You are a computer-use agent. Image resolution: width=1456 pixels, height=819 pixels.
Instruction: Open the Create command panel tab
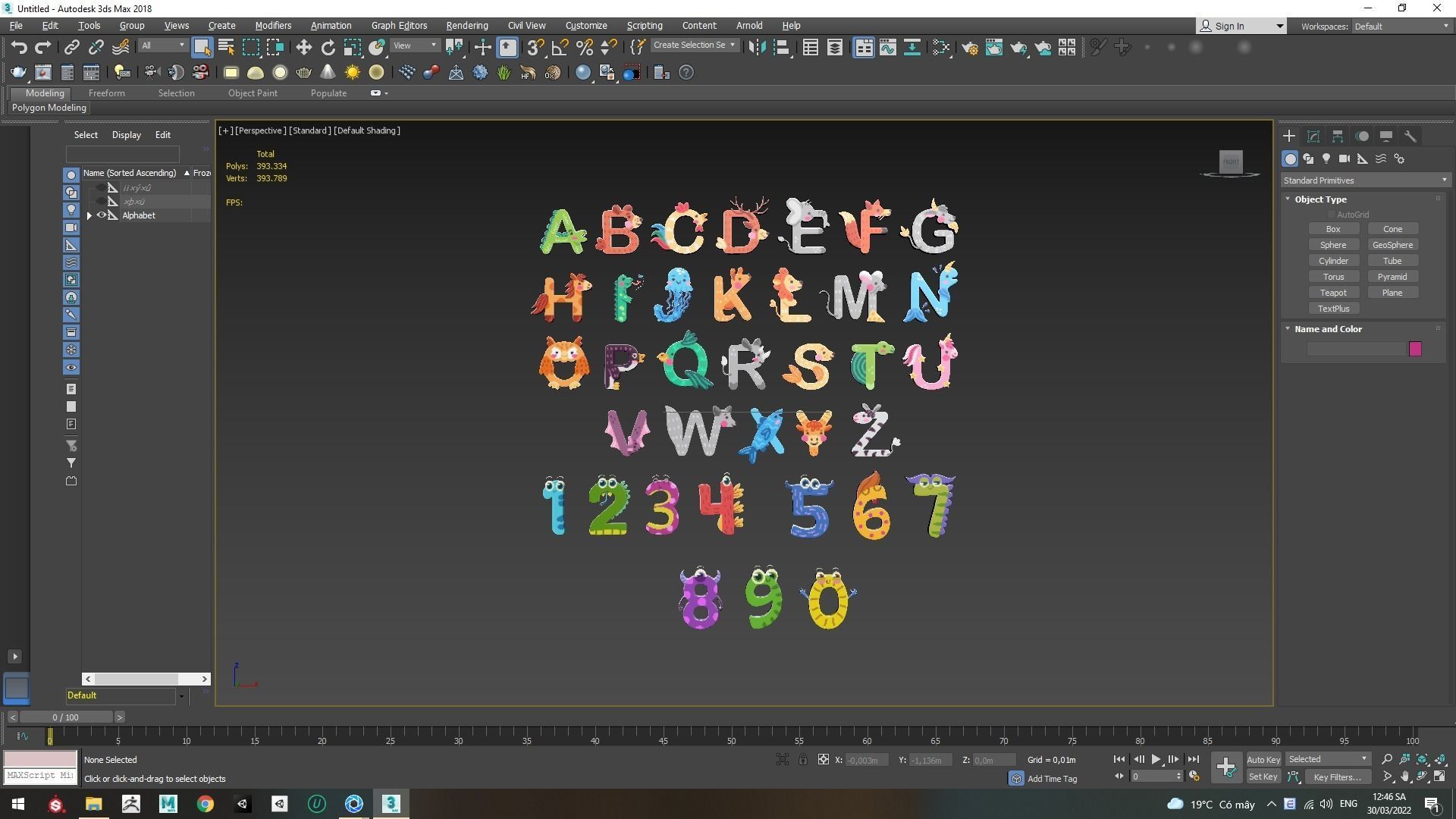pos(1289,136)
